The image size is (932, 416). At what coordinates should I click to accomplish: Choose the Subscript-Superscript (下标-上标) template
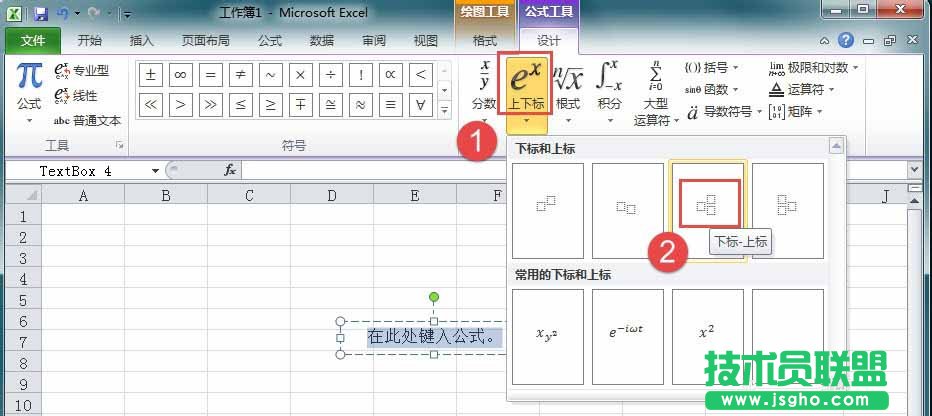pos(708,211)
